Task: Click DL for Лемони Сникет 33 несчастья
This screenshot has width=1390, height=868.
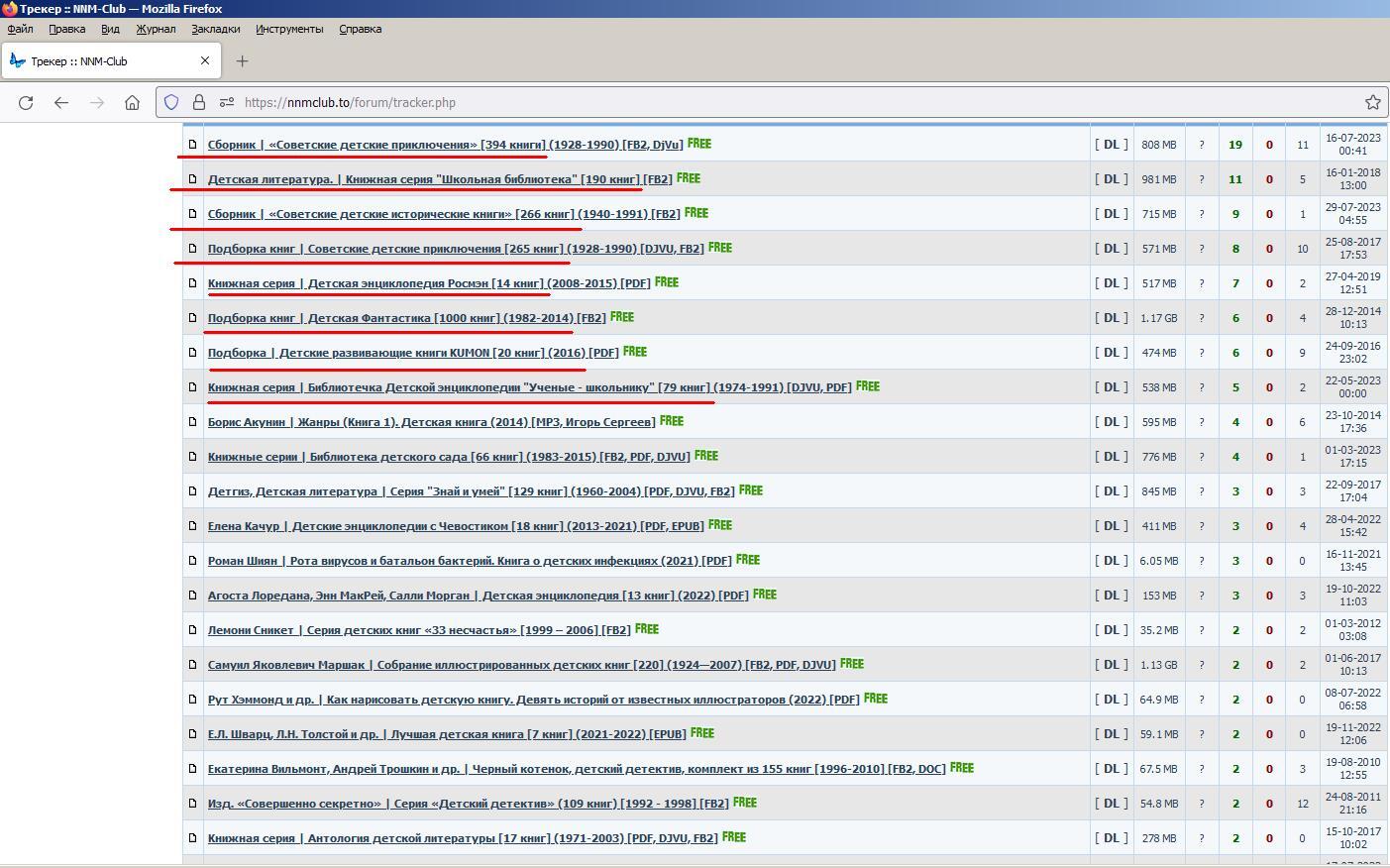Action: [1111, 630]
